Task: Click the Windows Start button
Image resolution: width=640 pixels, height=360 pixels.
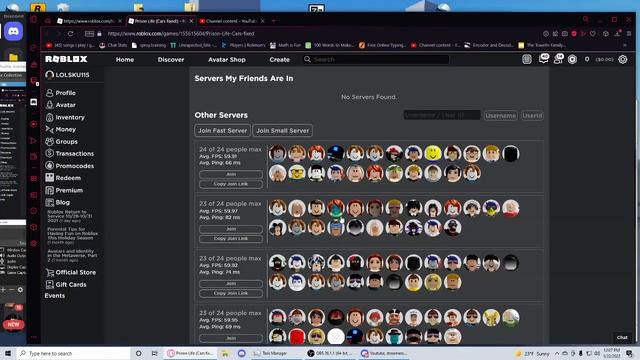Action: 7,353
